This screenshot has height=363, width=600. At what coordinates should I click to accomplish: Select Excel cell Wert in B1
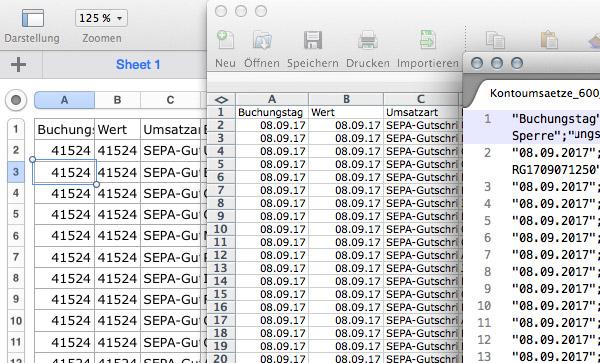(346, 112)
